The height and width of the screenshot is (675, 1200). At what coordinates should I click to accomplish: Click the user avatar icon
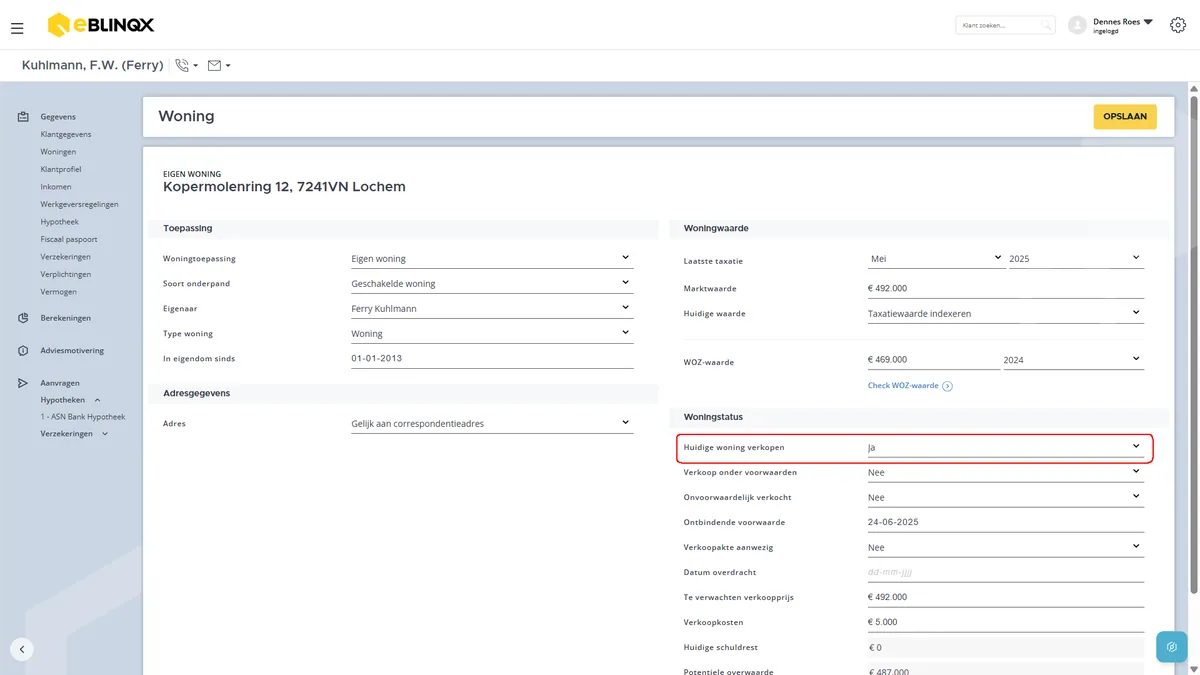pyautogui.click(x=1077, y=25)
